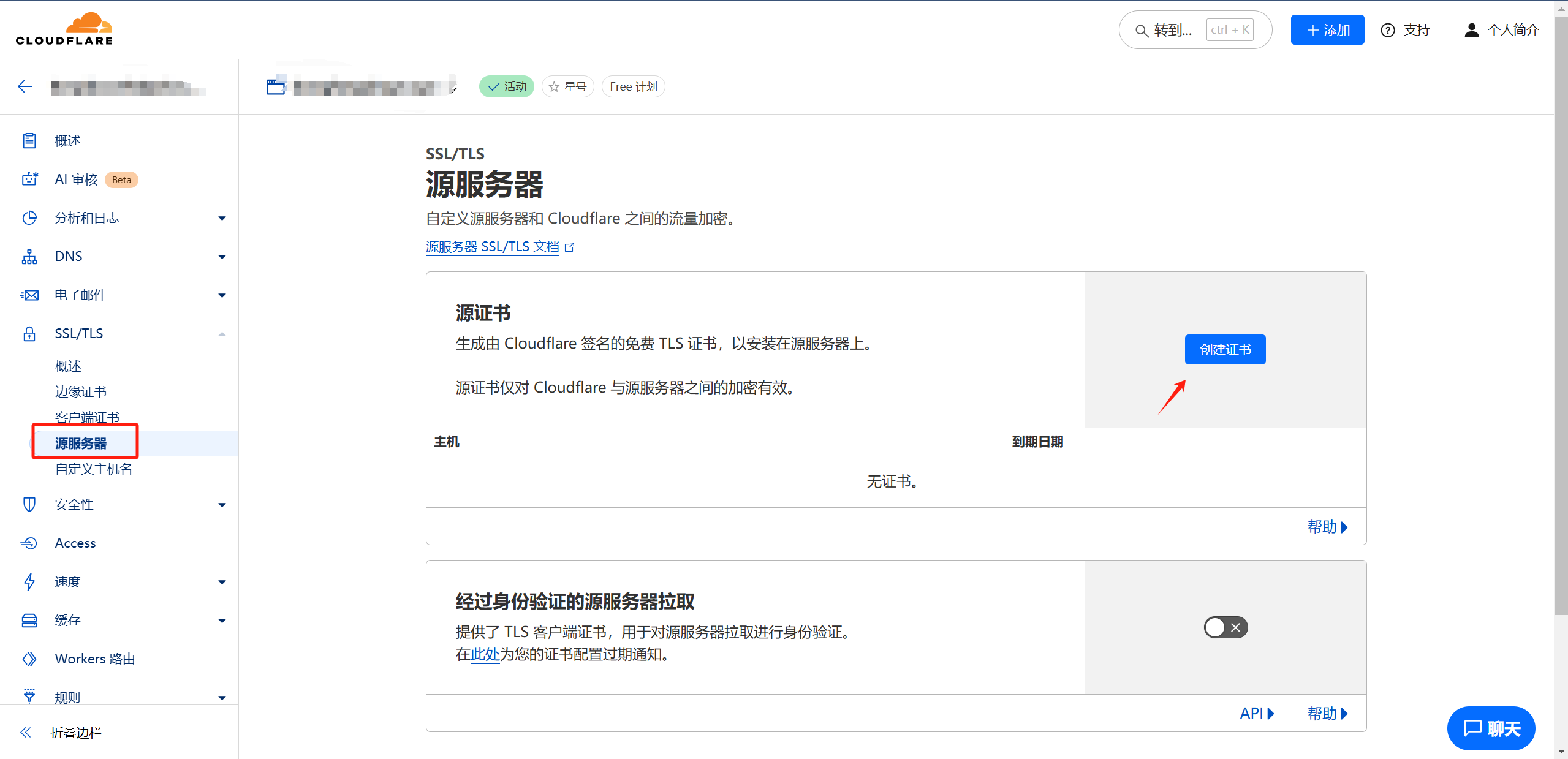Open the Access sidebar item

click(75, 543)
